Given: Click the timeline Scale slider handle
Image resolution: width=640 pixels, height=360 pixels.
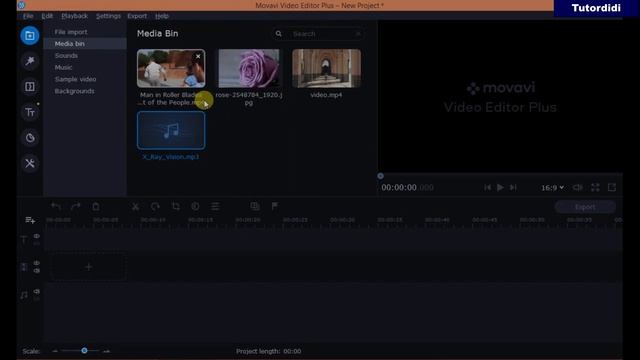Looking at the screenshot, I should 84,351.
